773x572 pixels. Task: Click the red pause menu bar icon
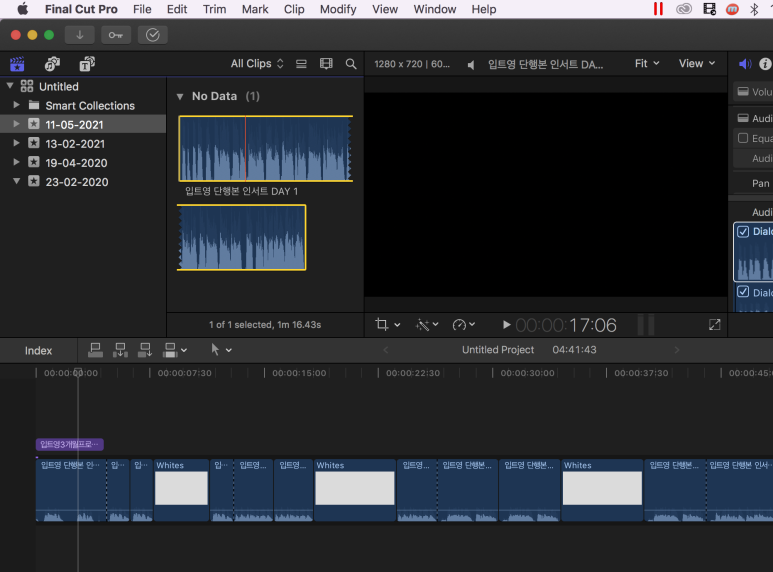point(658,9)
